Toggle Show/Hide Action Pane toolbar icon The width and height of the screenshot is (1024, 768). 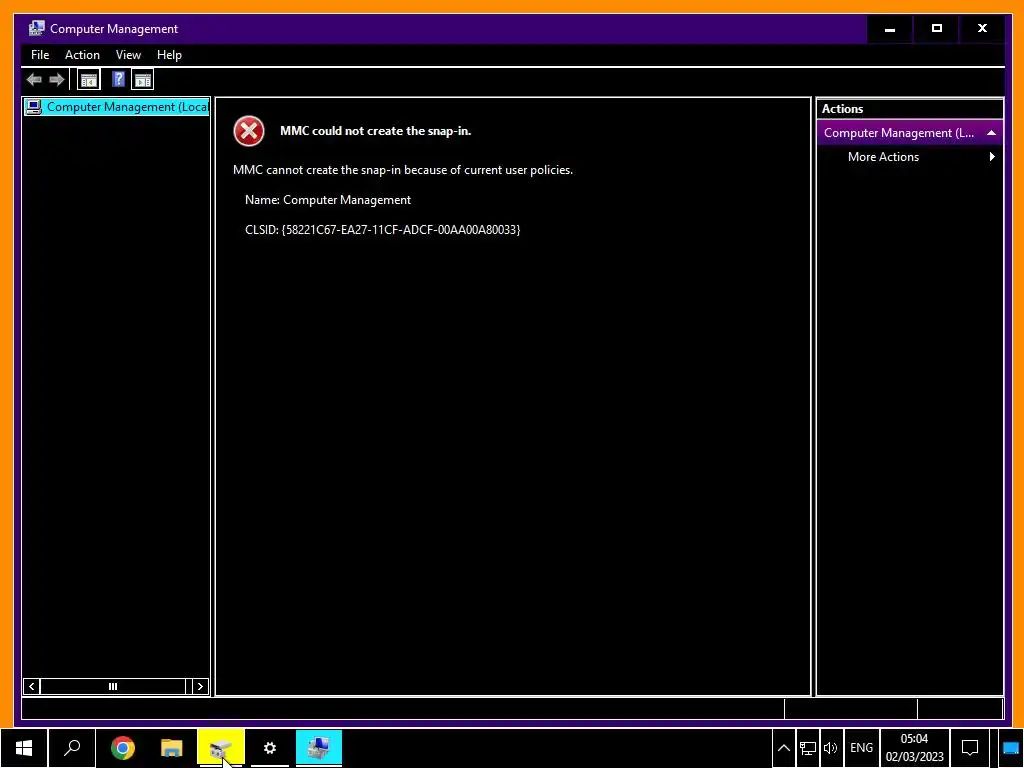142,80
